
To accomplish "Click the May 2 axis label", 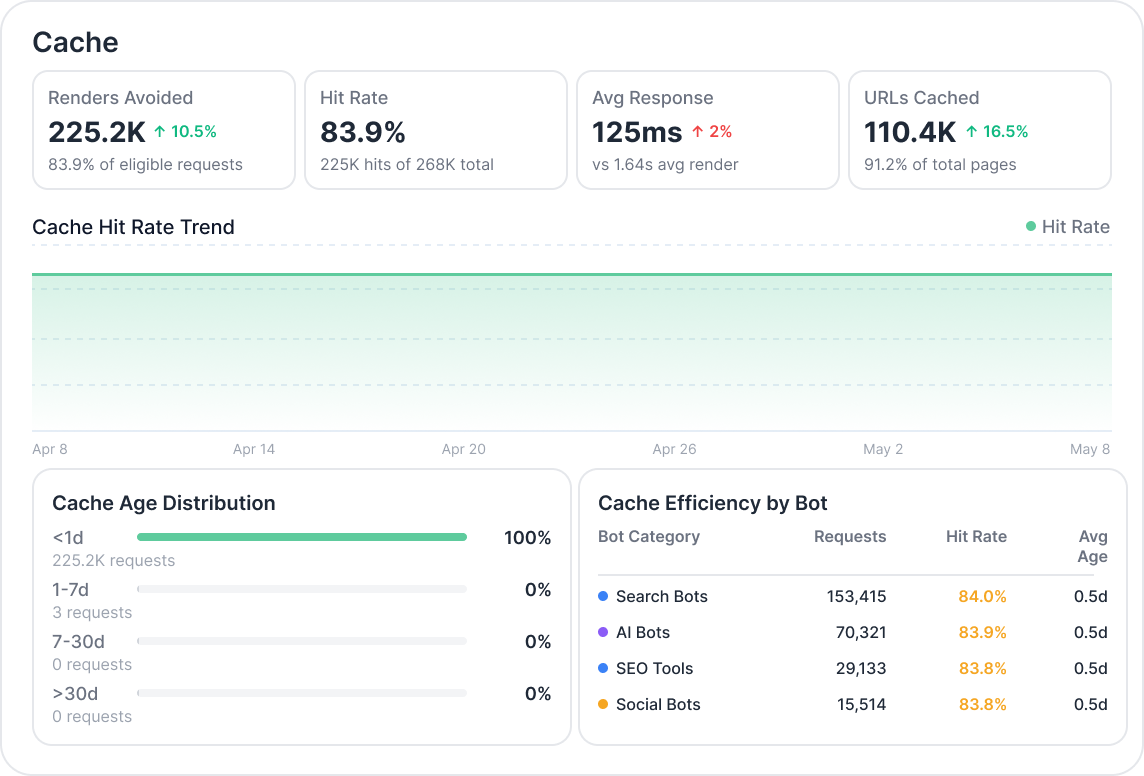I will [883, 449].
